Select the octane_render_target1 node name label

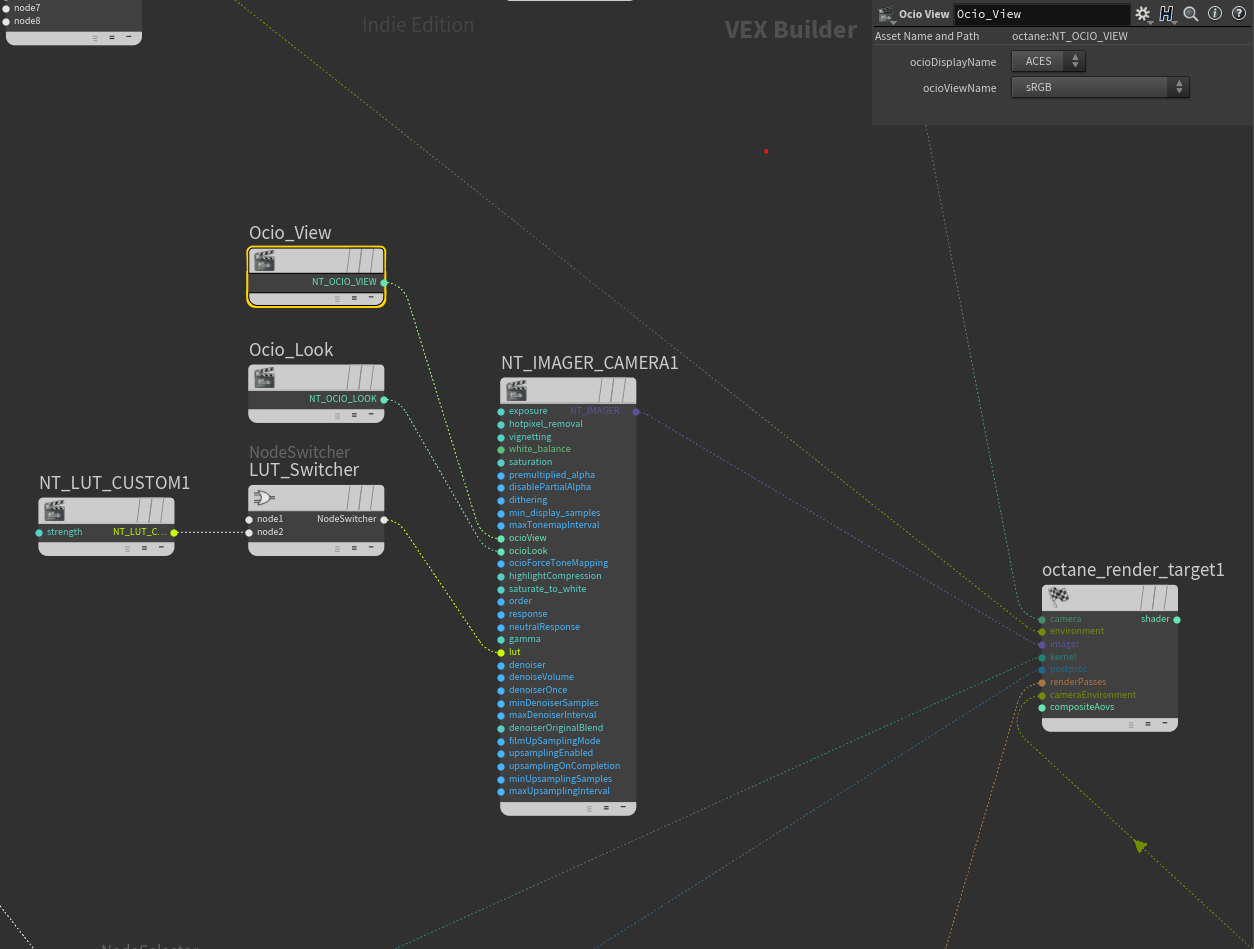coord(1133,570)
